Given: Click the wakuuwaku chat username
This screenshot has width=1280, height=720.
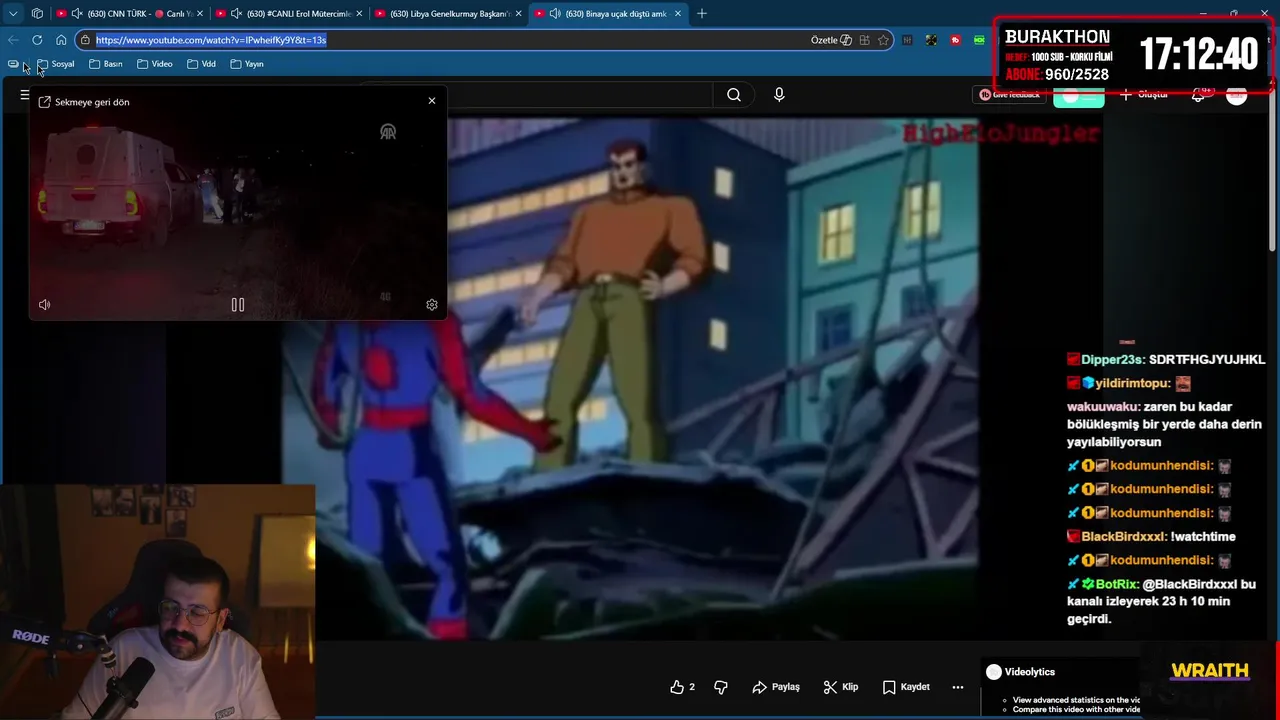Looking at the screenshot, I should pos(1103,407).
